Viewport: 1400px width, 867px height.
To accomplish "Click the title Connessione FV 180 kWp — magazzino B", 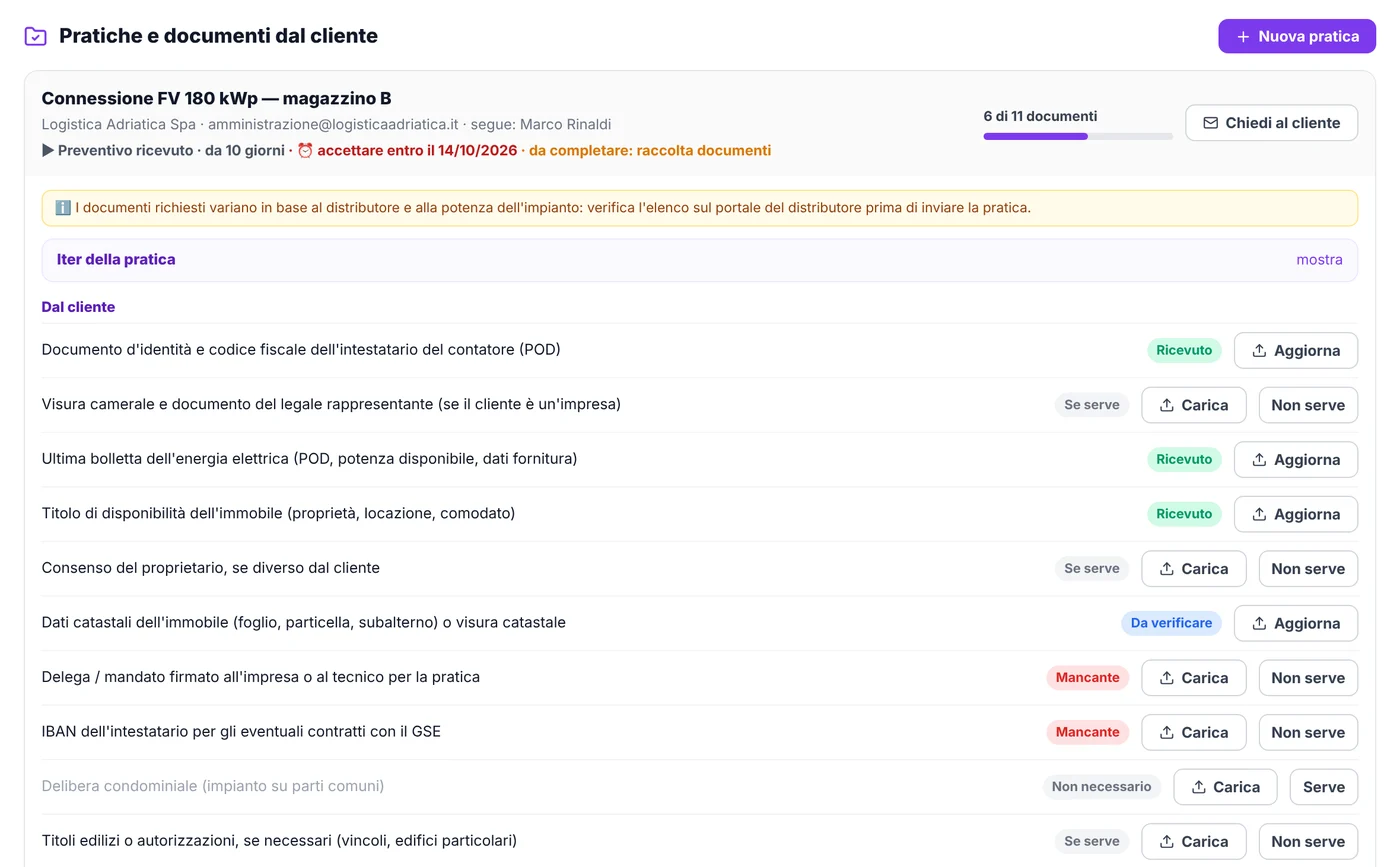I will click(216, 98).
